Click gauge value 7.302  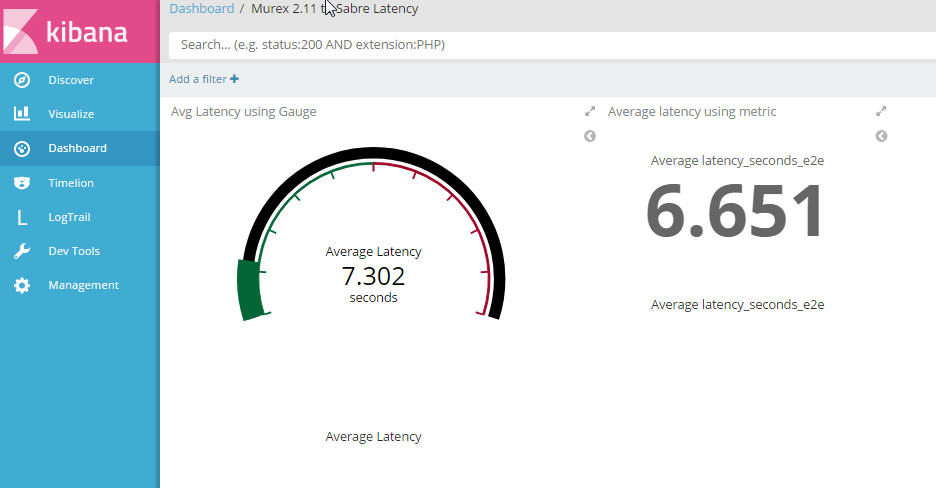pyautogui.click(x=373, y=276)
